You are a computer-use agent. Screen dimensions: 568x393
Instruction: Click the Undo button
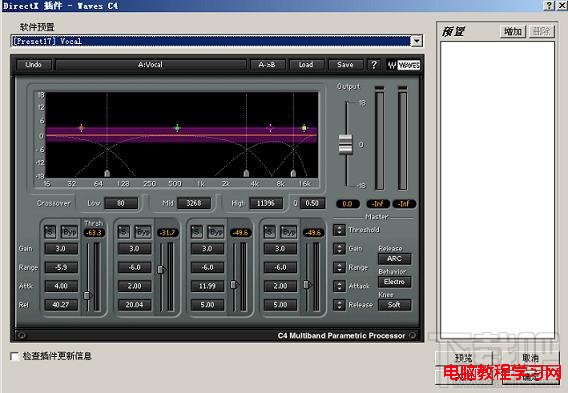34,65
